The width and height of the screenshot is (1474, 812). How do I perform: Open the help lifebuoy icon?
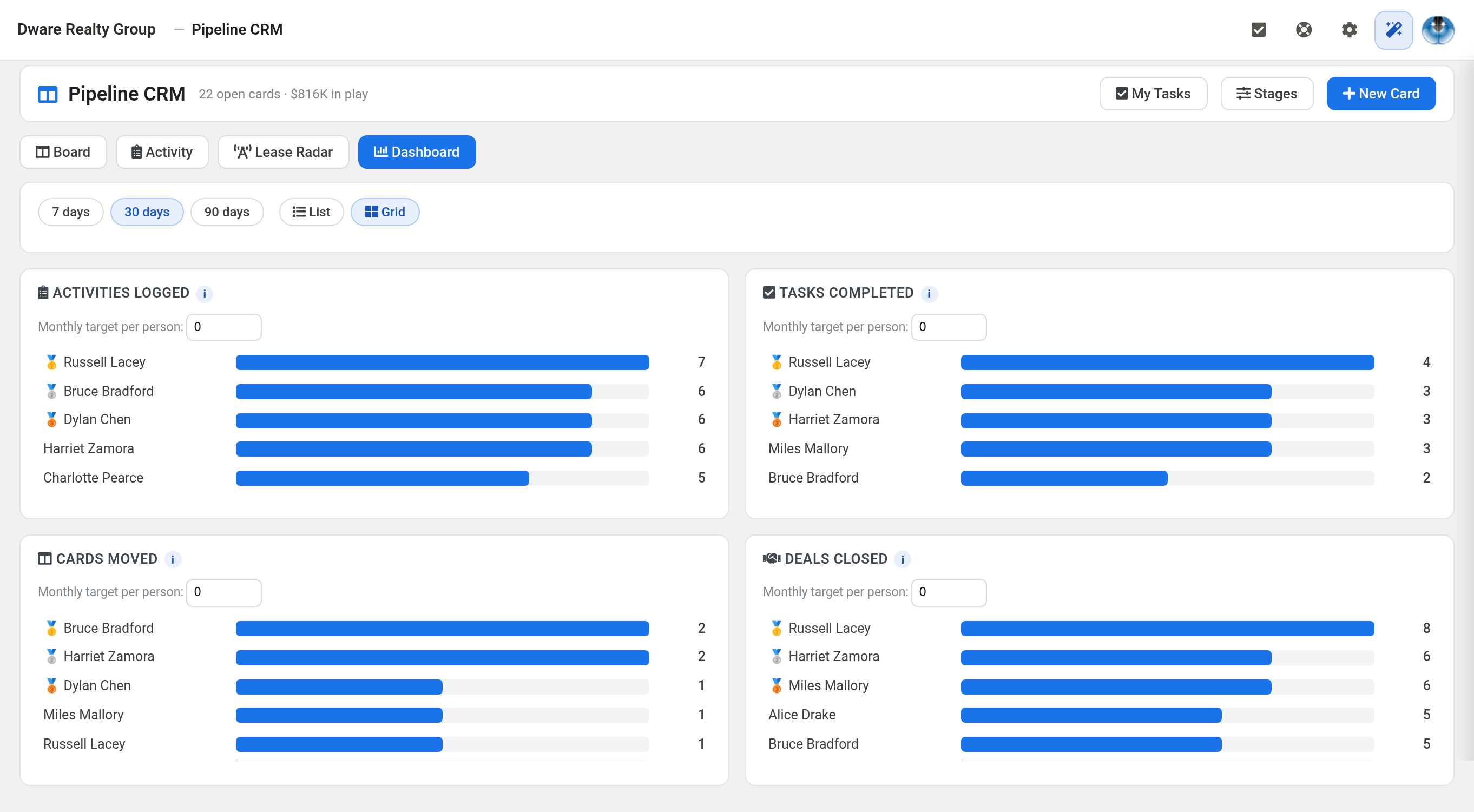[x=1304, y=29]
